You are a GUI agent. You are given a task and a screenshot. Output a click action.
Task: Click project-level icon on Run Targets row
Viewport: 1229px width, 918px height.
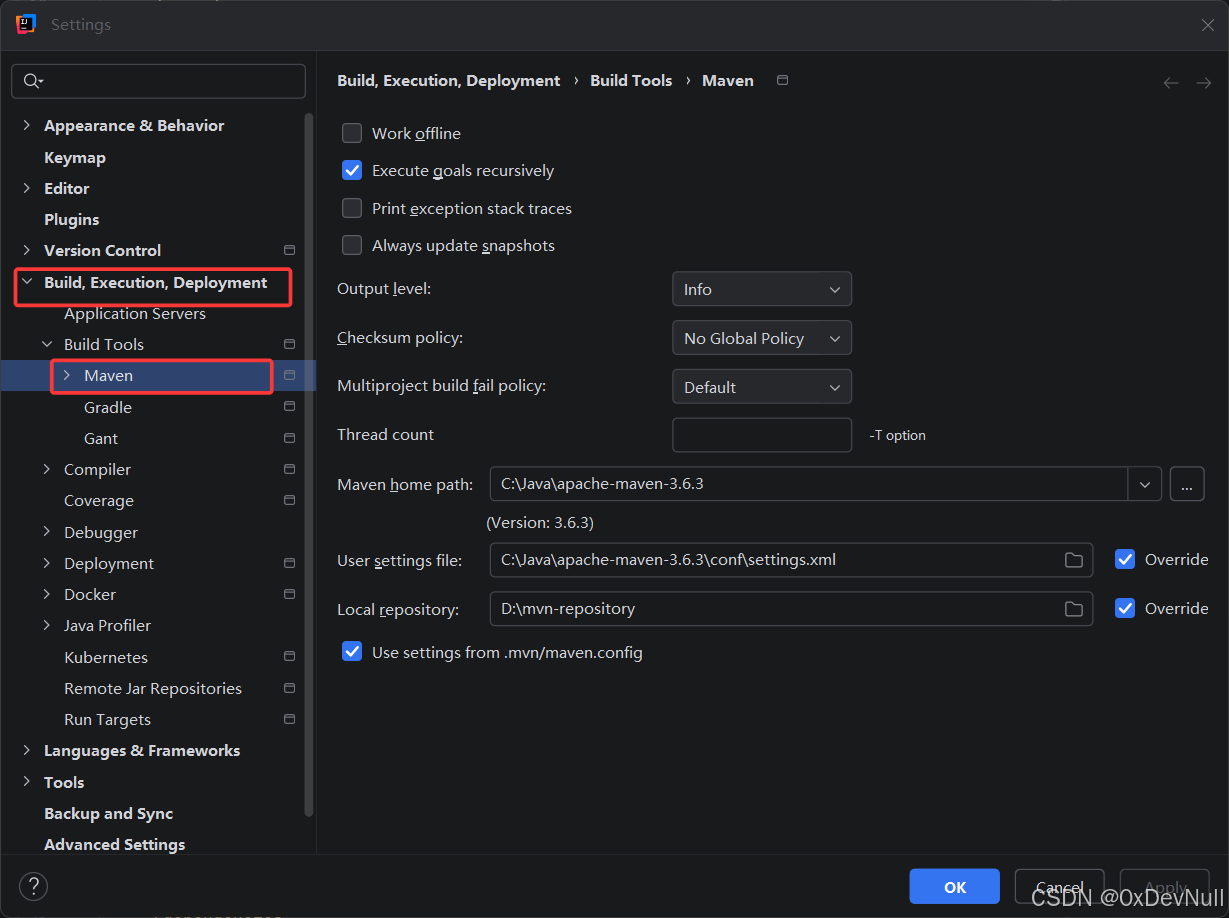(x=290, y=719)
